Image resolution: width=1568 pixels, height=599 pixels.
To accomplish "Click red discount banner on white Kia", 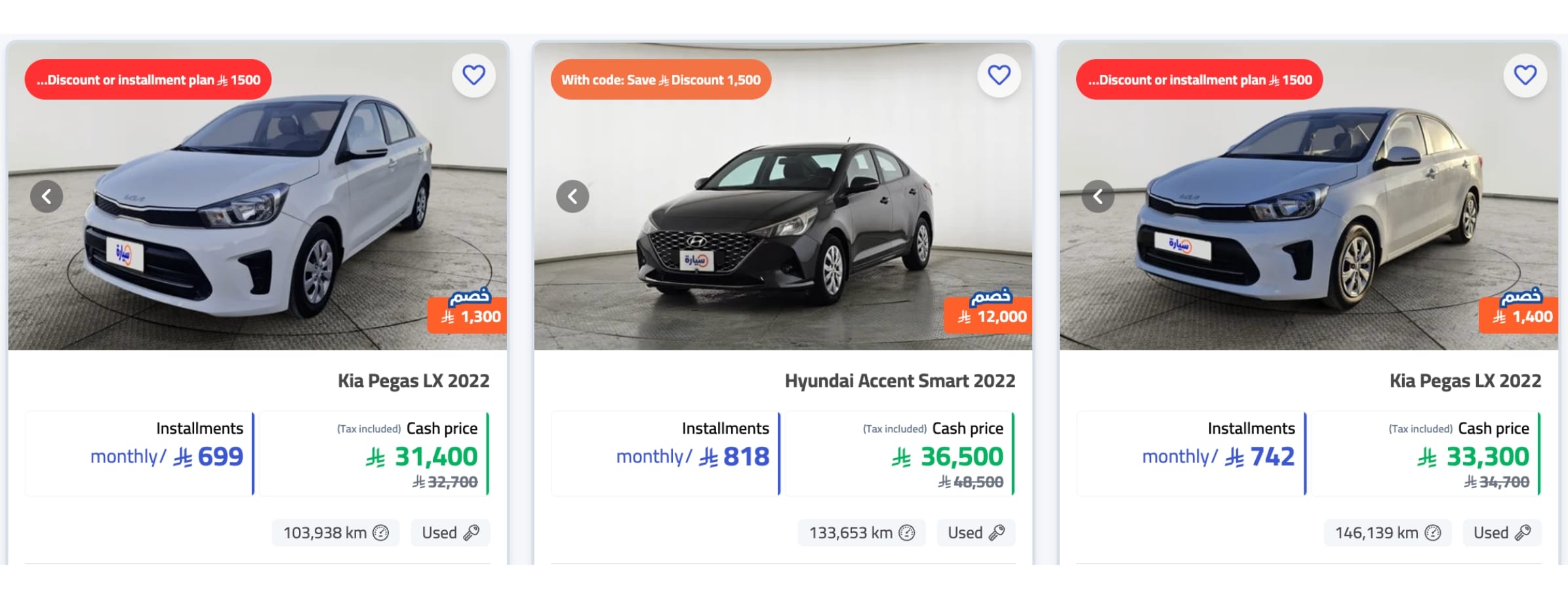I will tap(148, 80).
